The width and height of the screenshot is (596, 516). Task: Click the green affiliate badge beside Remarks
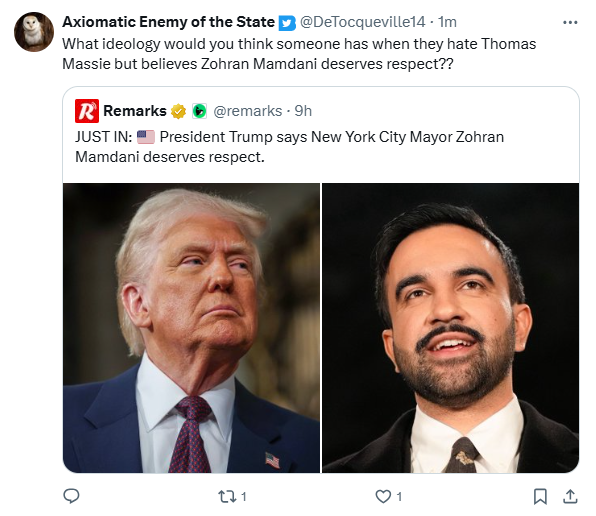(x=199, y=111)
